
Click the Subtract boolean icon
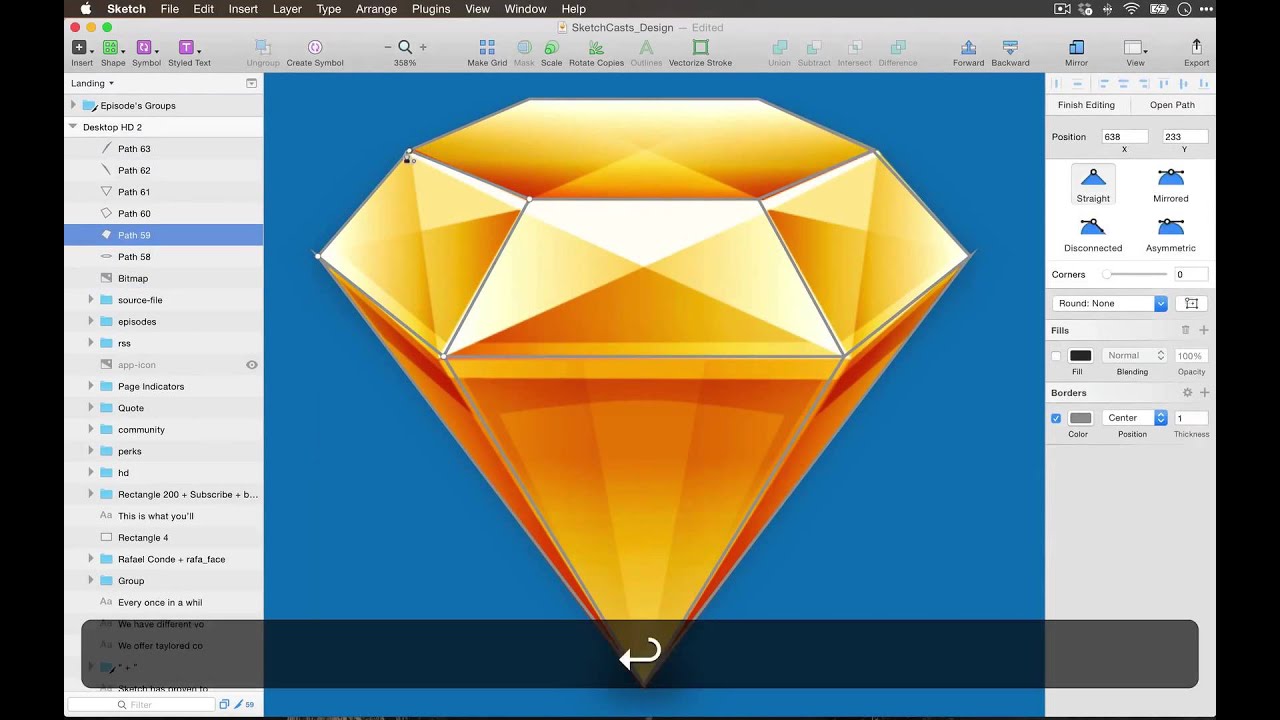(x=814, y=47)
